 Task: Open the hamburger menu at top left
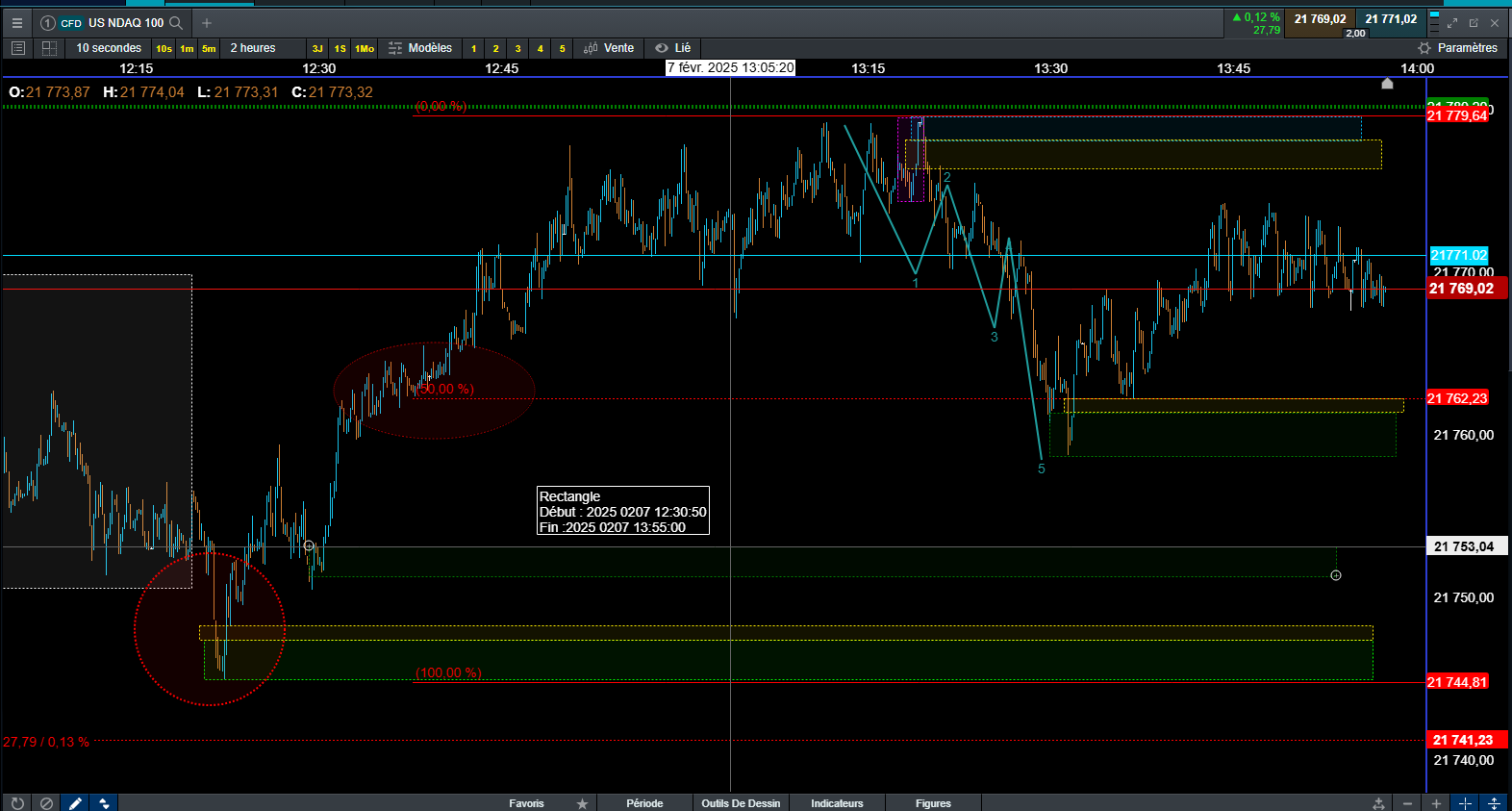pyautogui.click(x=16, y=23)
